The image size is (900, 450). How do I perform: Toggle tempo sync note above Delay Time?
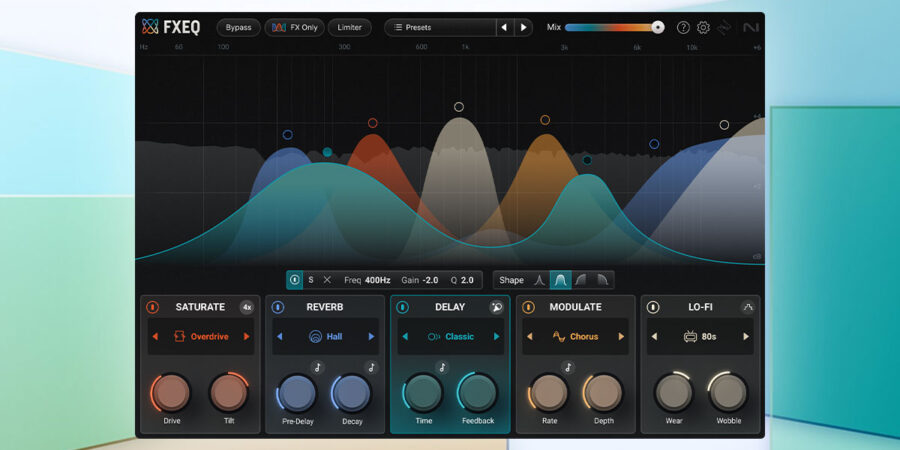click(442, 367)
